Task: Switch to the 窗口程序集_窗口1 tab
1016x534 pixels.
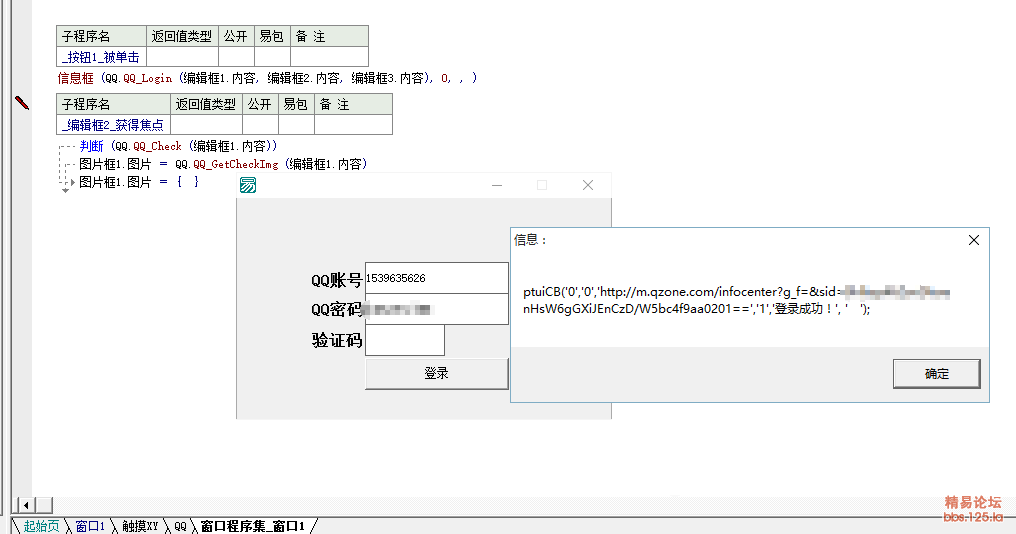Action: (x=252, y=526)
